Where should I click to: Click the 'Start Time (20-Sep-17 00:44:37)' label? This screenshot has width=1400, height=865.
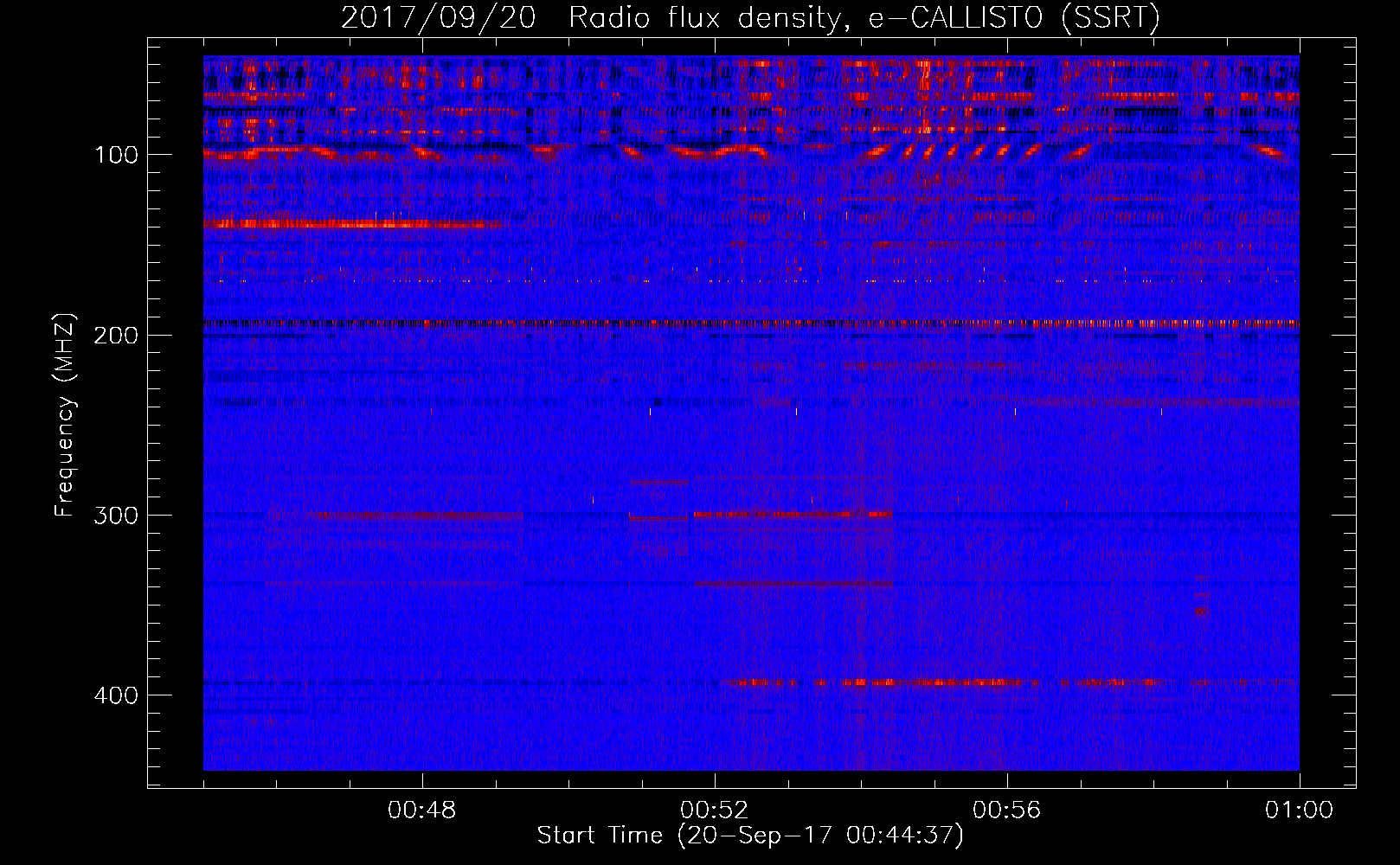pos(750,836)
